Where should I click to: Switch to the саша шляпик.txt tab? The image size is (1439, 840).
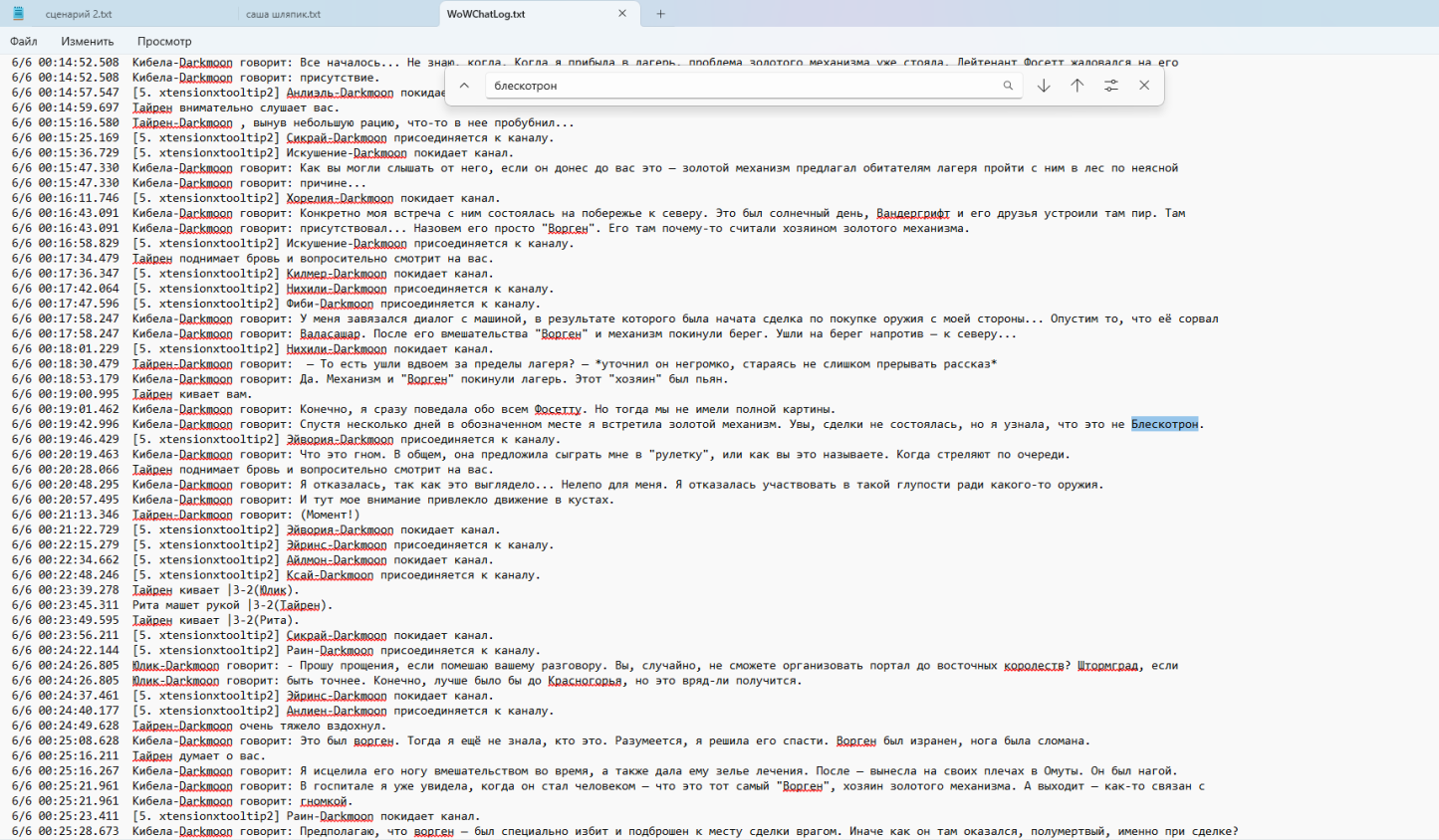click(x=283, y=14)
